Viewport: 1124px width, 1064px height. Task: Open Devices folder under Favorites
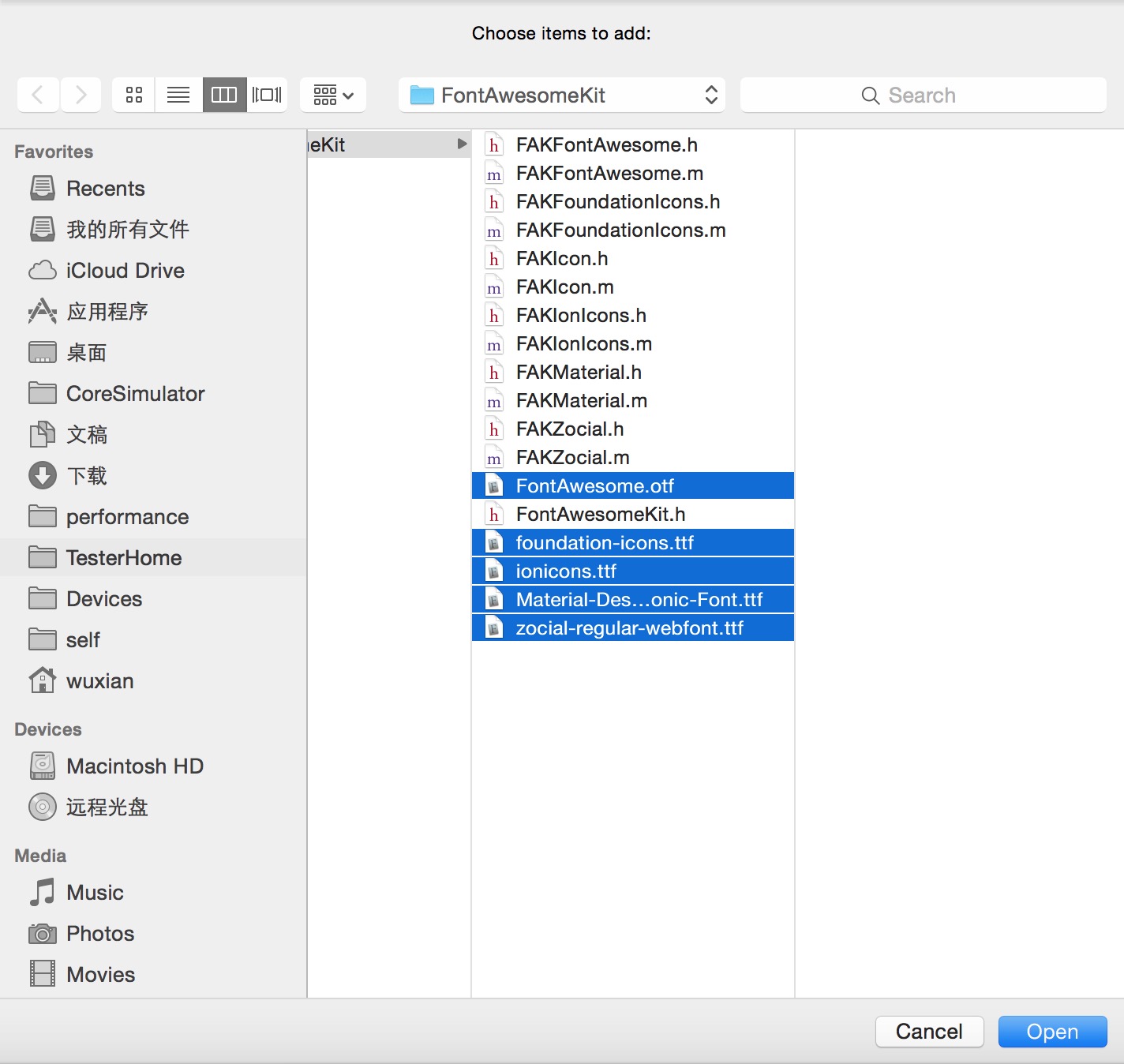[x=153, y=599]
